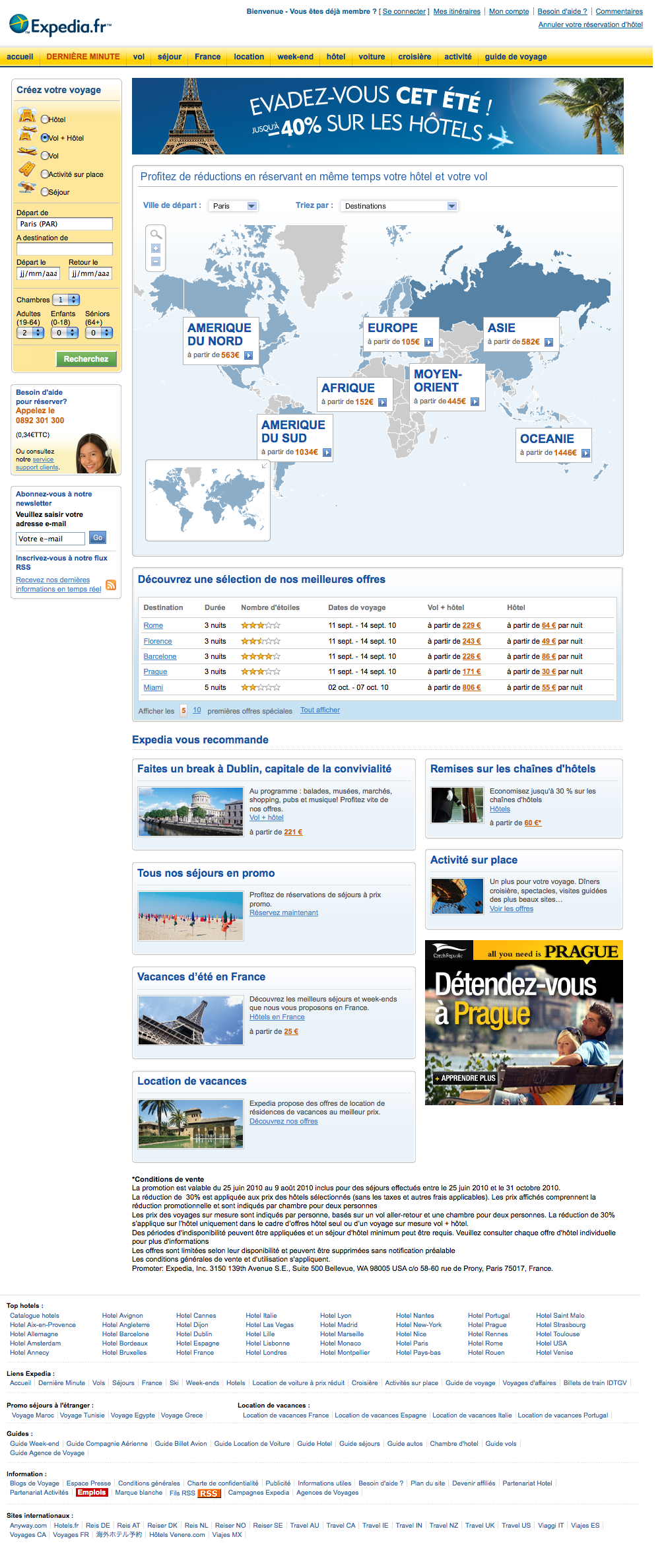Click the Départ le date field
Viewport: 664px width, 1568px height.
point(38,273)
